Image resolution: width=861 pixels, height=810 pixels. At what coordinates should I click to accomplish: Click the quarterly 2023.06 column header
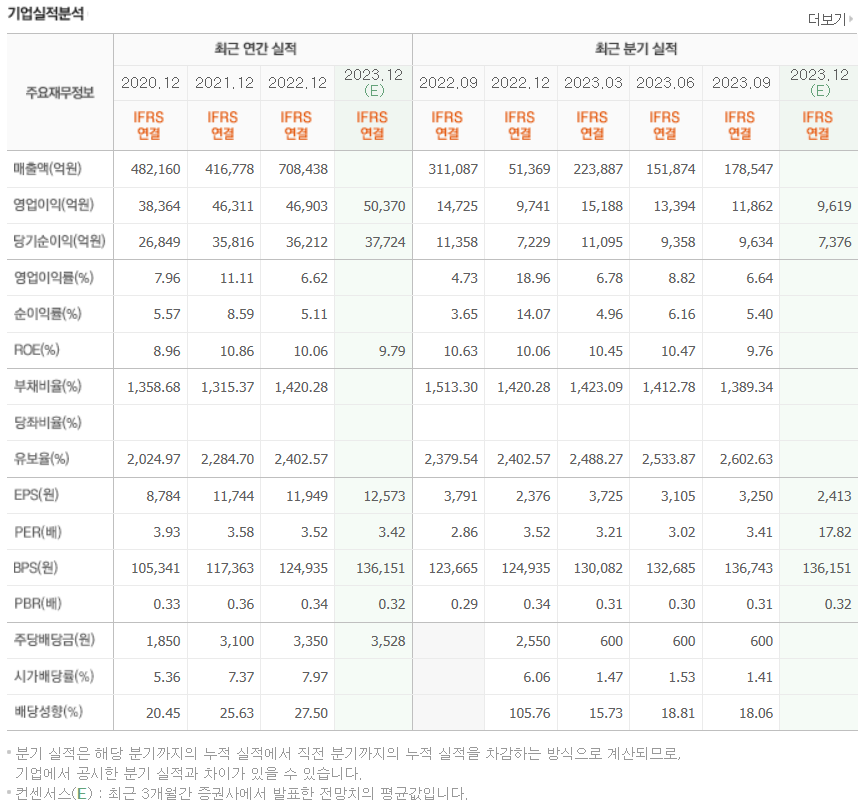[665, 82]
